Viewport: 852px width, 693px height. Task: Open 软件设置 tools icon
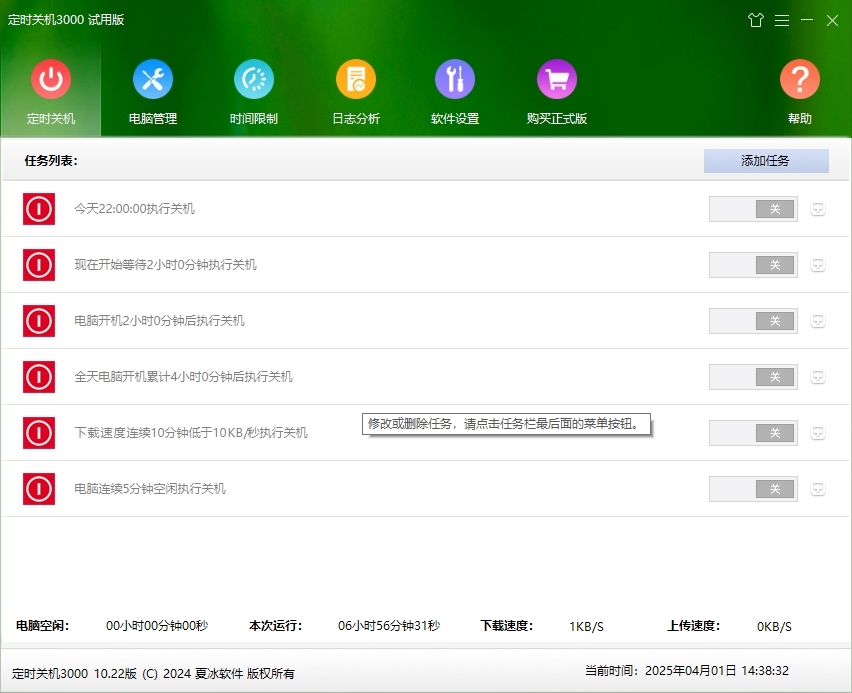(455, 79)
